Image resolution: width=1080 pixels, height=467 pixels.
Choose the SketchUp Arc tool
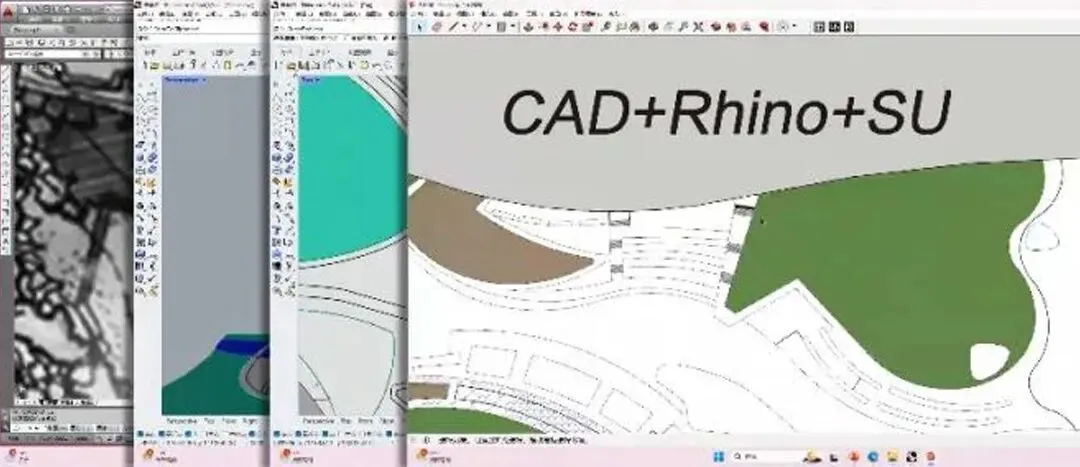pyautogui.click(x=476, y=27)
